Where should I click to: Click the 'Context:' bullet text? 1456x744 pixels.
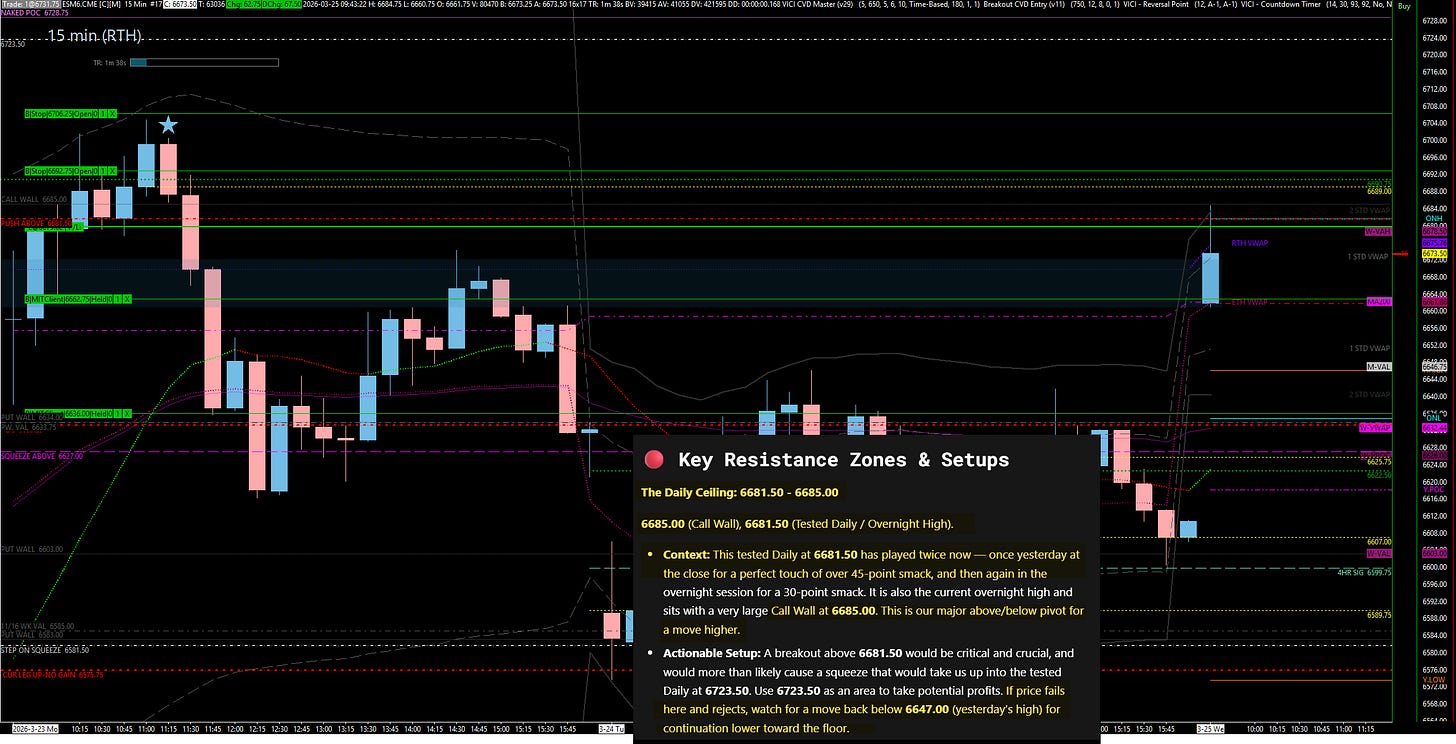pos(686,554)
